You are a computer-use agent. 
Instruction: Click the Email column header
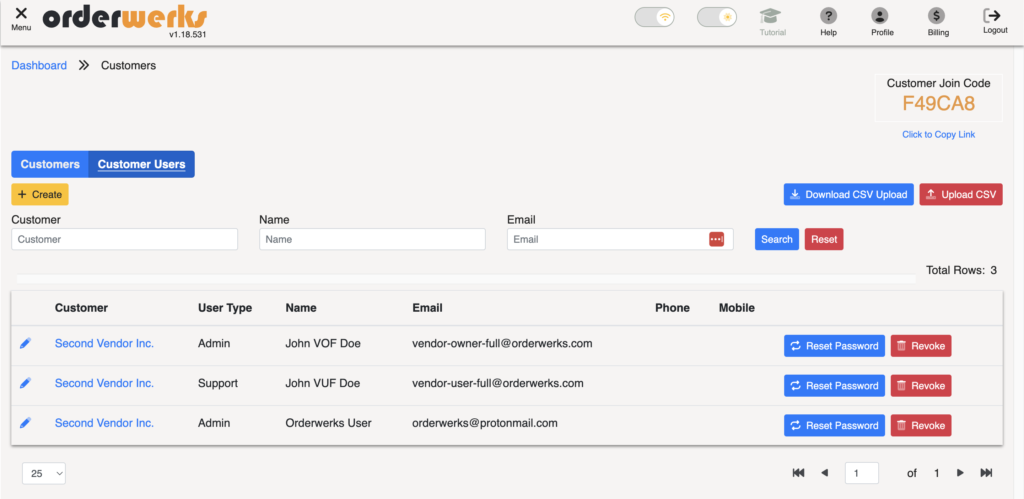(x=427, y=308)
